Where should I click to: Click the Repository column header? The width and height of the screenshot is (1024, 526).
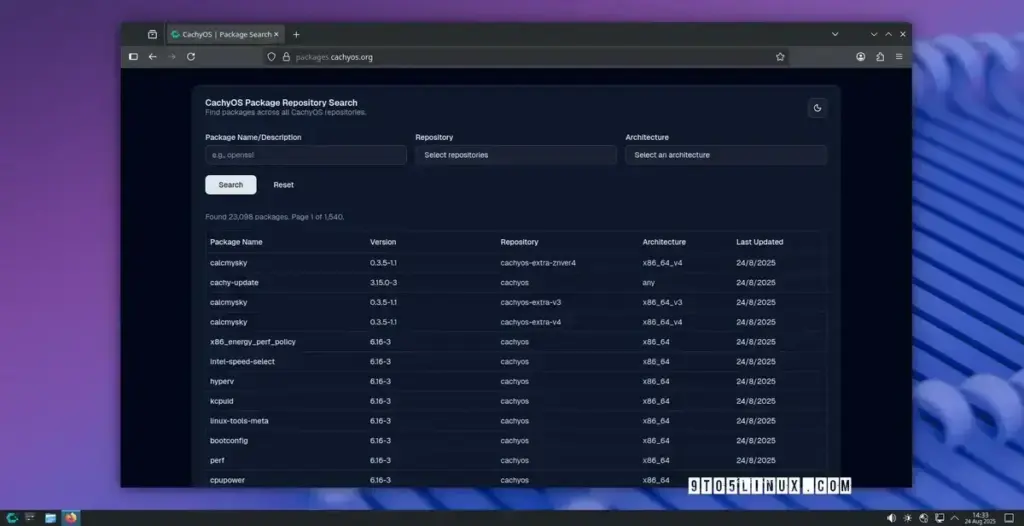pos(519,242)
